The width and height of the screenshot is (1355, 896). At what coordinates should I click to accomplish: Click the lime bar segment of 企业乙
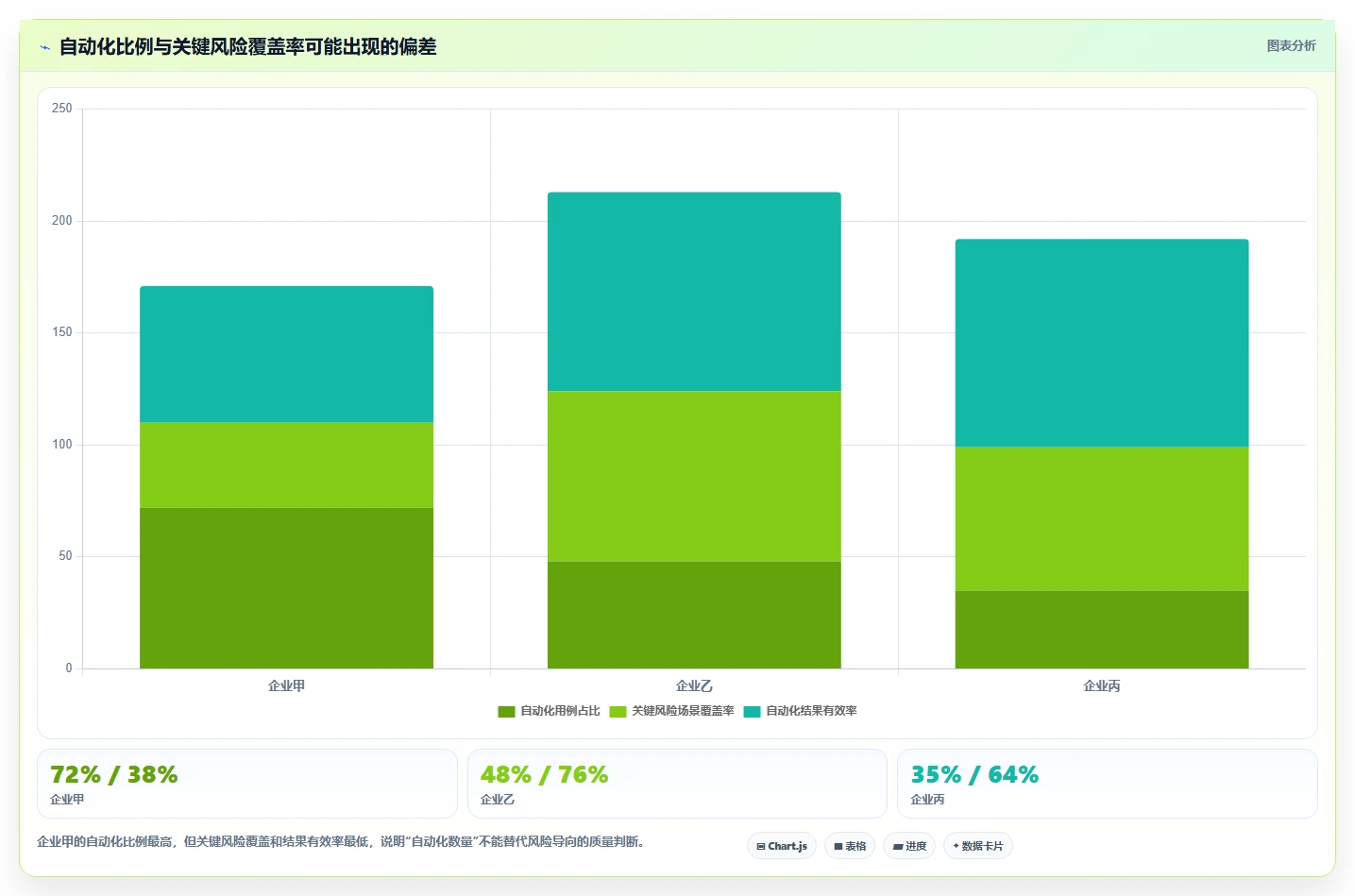(x=694, y=477)
